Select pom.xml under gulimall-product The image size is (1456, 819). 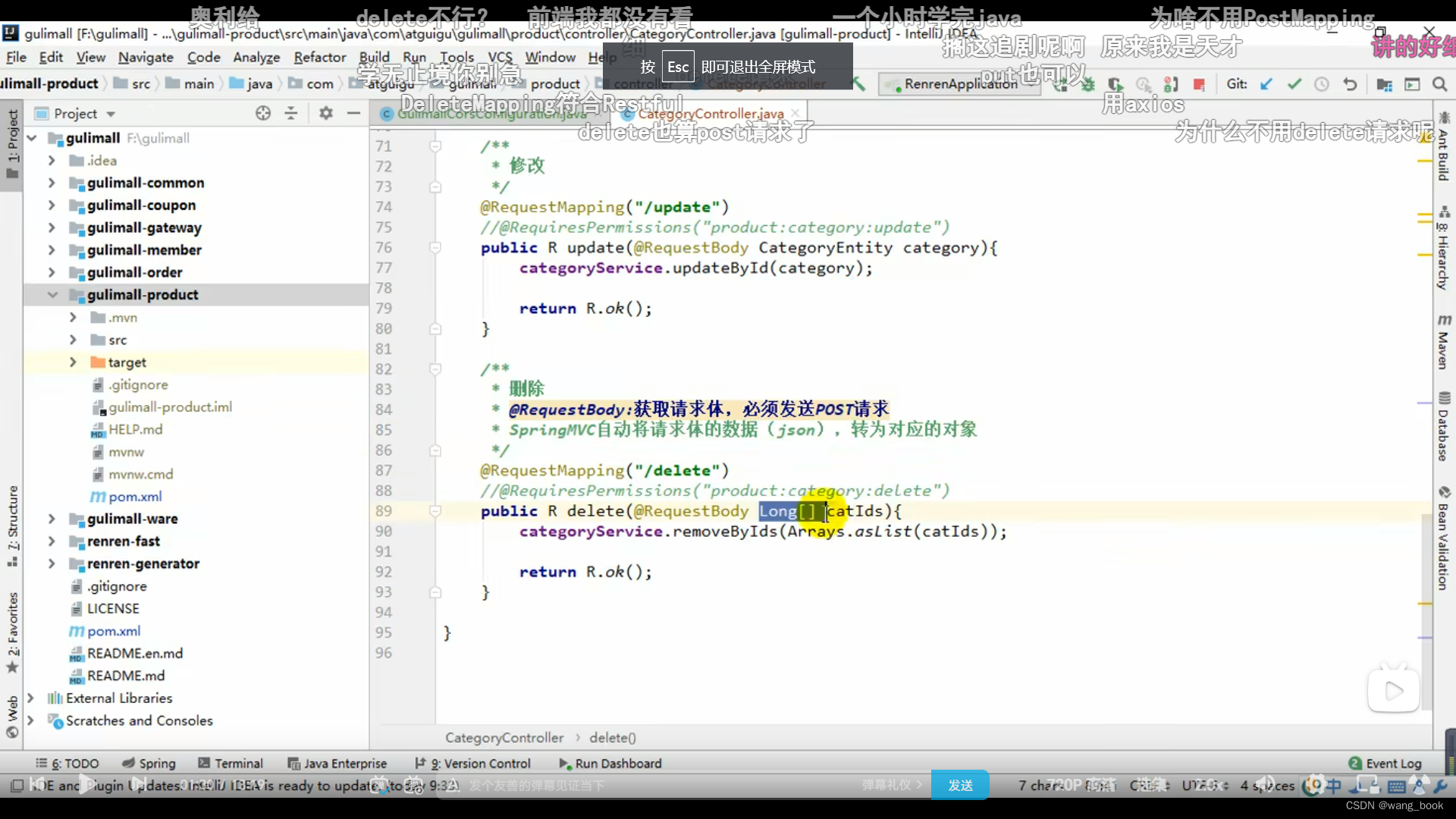click(135, 497)
